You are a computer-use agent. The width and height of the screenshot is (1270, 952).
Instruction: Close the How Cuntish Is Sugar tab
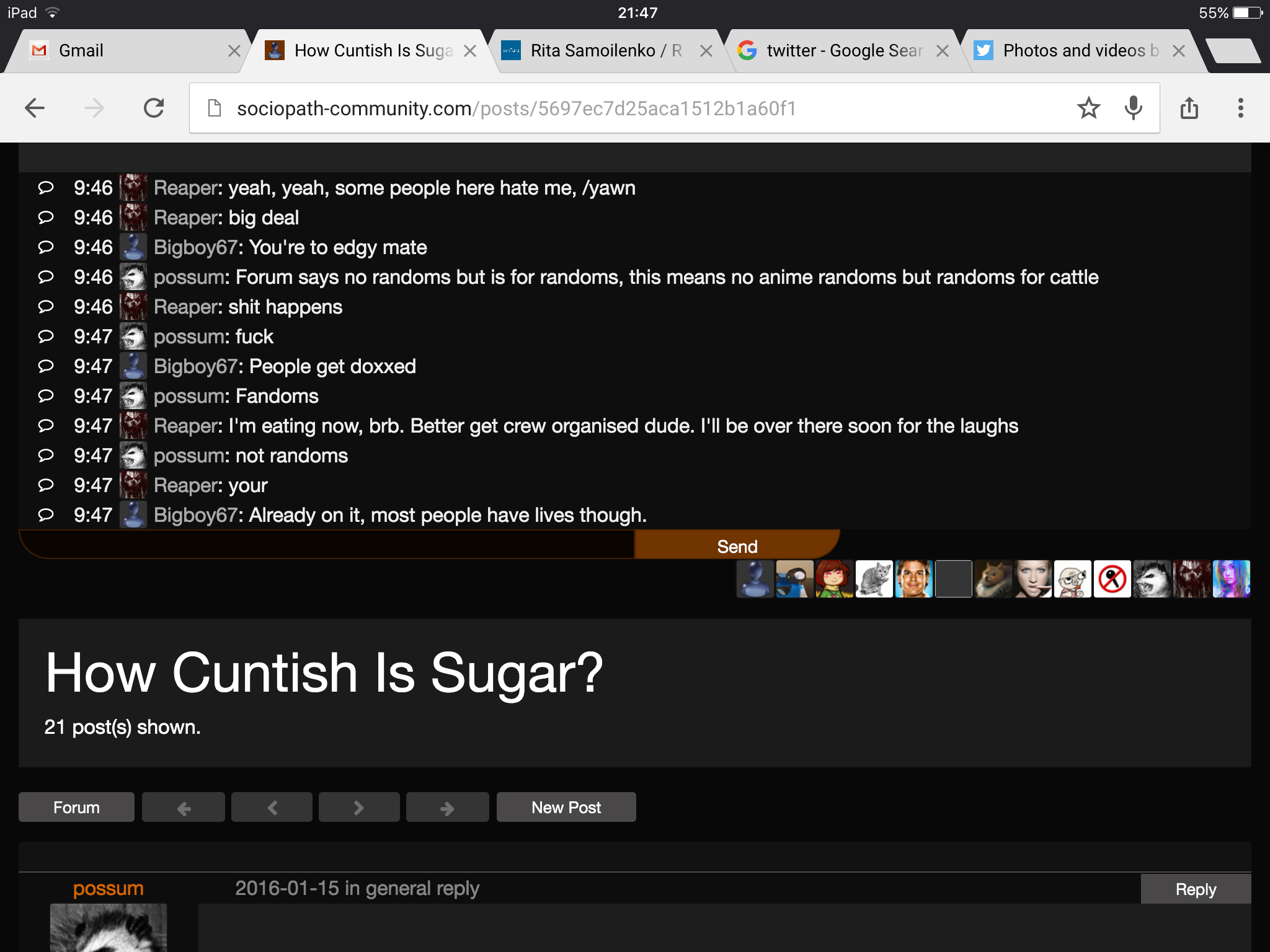470,51
